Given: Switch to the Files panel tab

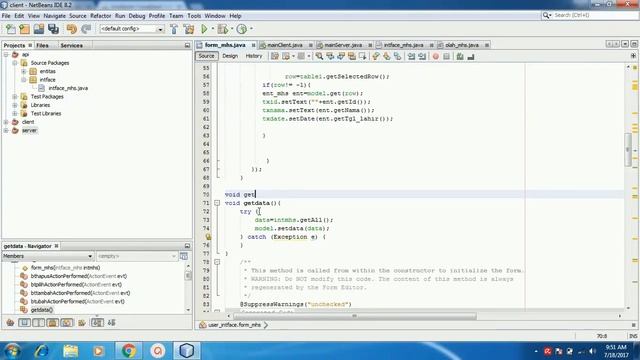Looking at the screenshot, I should pos(42,45).
